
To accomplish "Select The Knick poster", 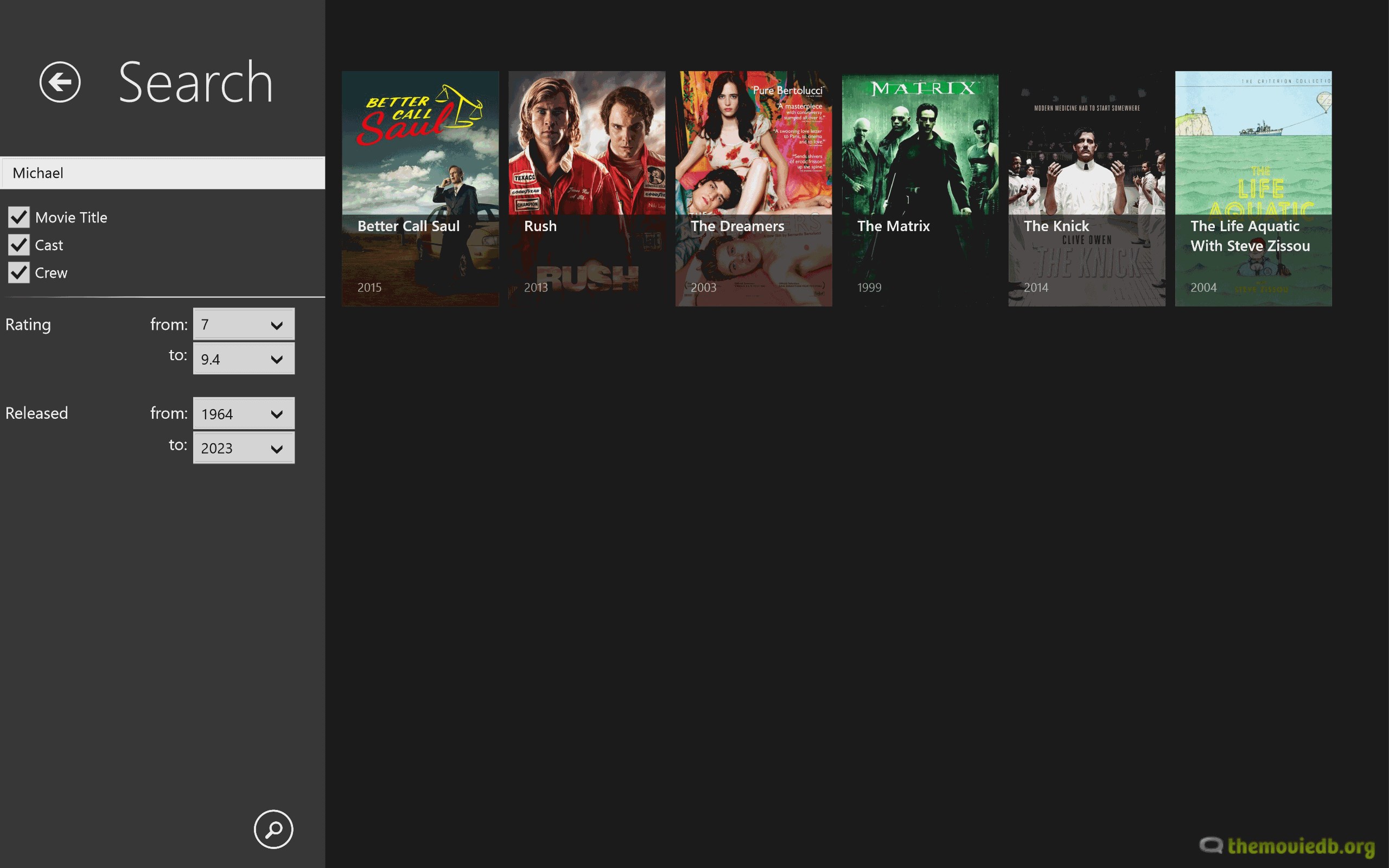I will click(1087, 144).
